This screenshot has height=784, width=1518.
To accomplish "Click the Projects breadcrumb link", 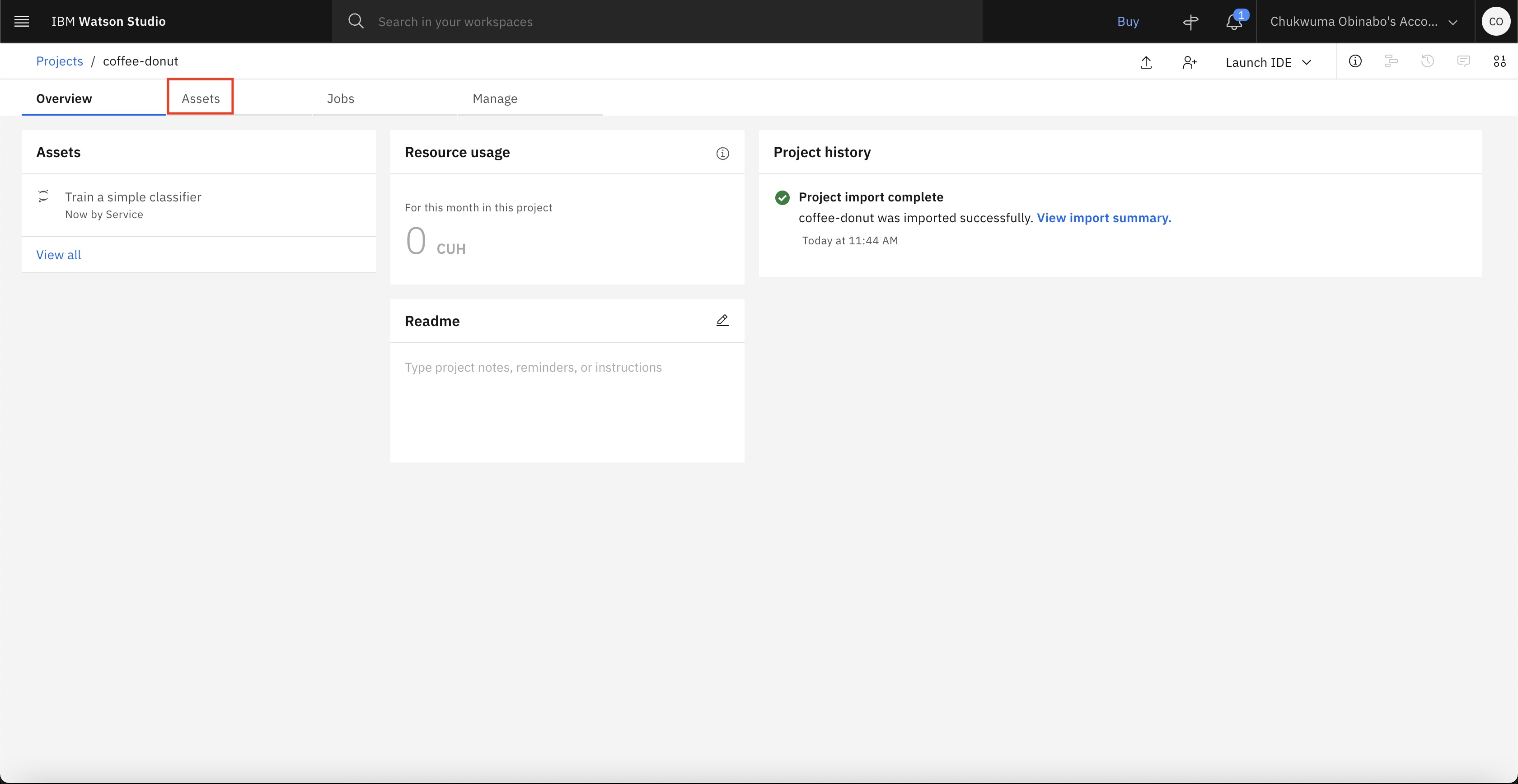I will 60,61.
